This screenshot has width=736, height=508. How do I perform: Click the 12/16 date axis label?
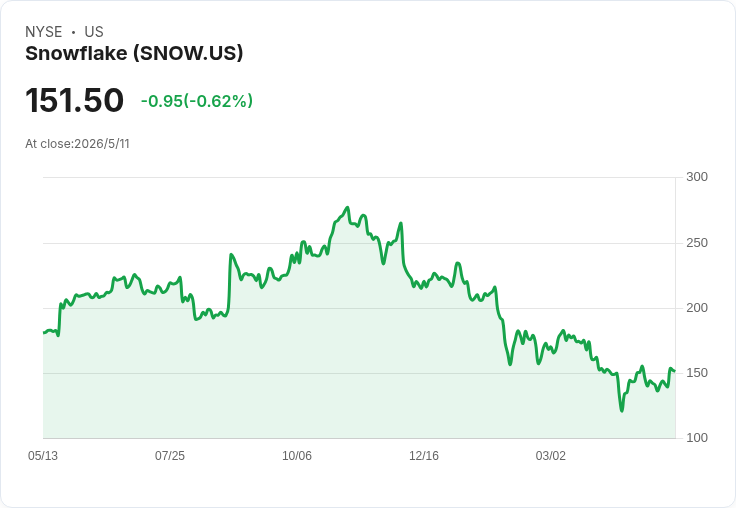pyautogui.click(x=424, y=456)
